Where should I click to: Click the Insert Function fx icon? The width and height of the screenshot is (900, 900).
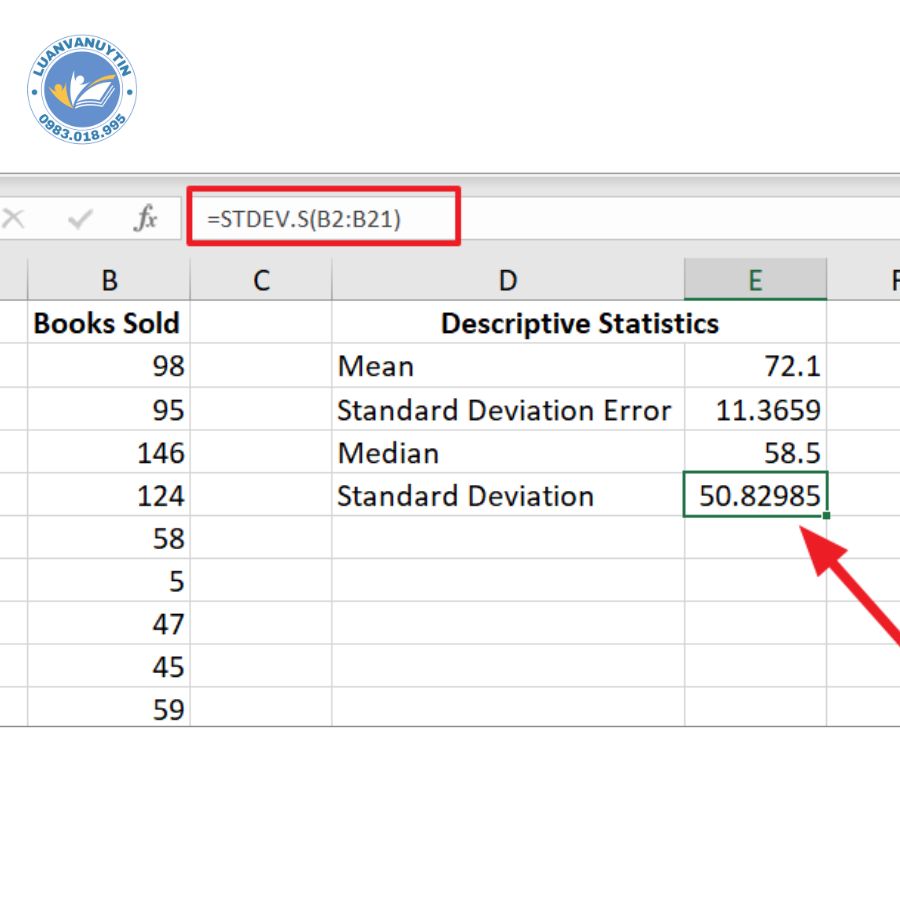[x=146, y=218]
